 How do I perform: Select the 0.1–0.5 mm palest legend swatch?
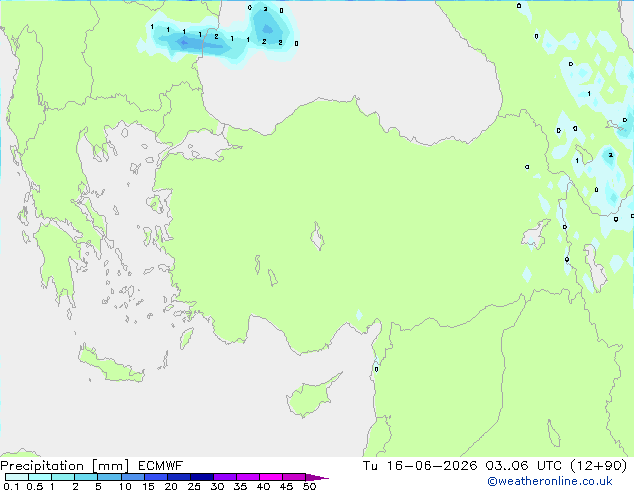pos(17,477)
